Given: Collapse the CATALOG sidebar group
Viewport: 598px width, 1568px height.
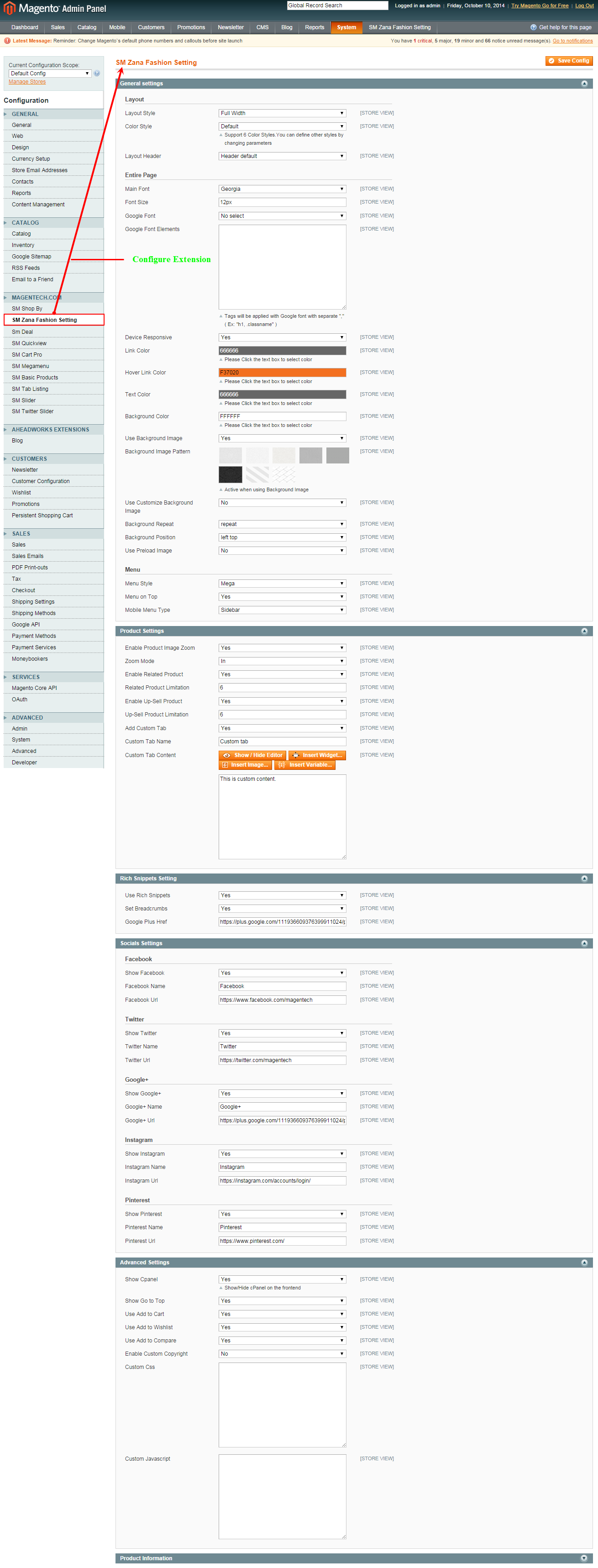Looking at the screenshot, I should (53, 223).
